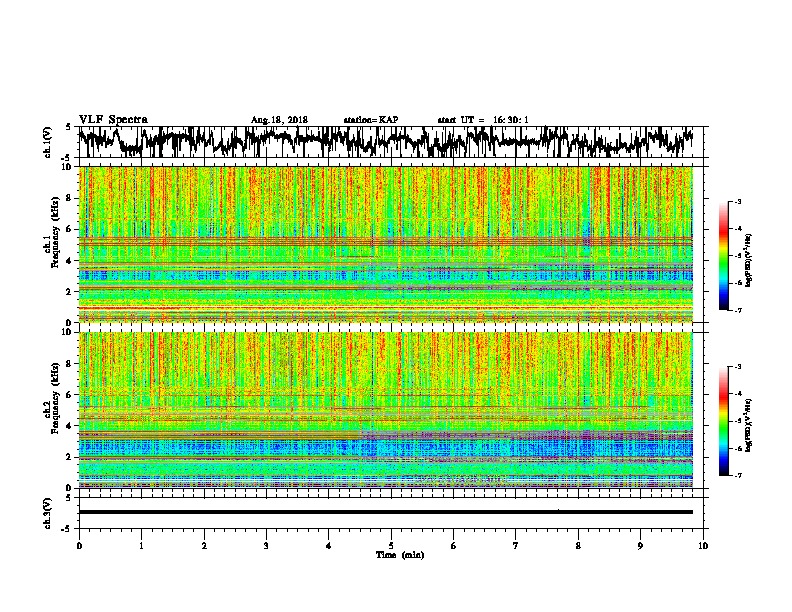This screenshot has width=792, height=612.
Task: Click the "VLF Spectra" plot title
Action: [113, 120]
